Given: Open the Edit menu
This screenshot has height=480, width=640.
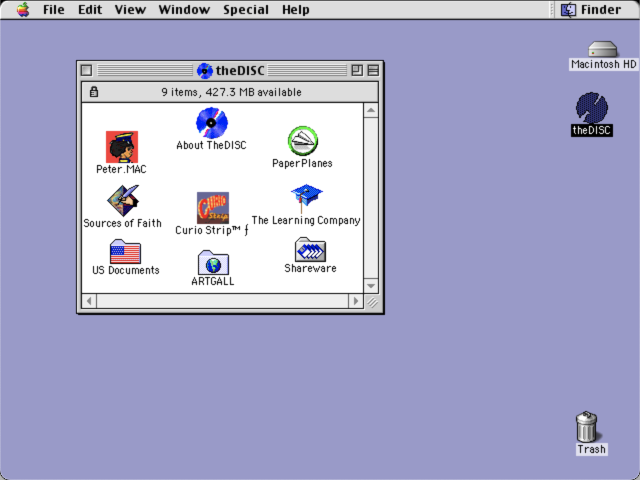Looking at the screenshot, I should [x=90, y=9].
